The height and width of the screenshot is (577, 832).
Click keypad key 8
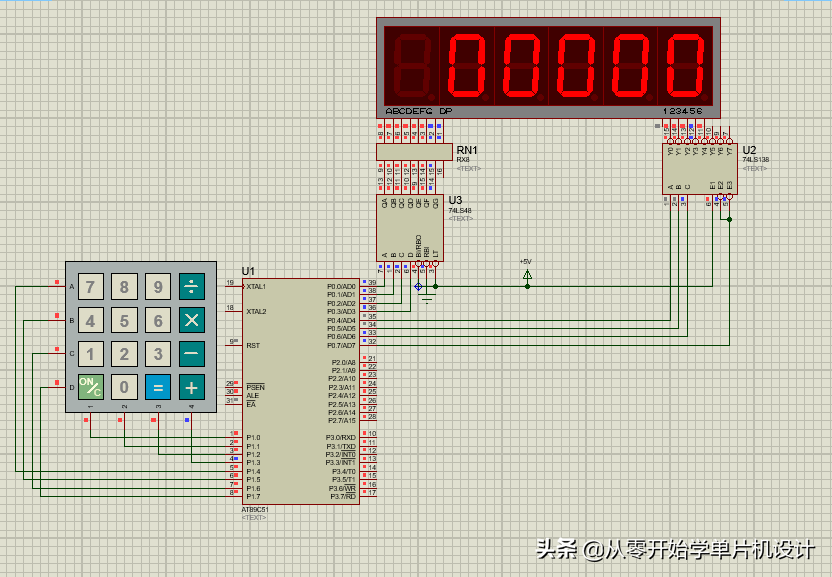(x=124, y=287)
